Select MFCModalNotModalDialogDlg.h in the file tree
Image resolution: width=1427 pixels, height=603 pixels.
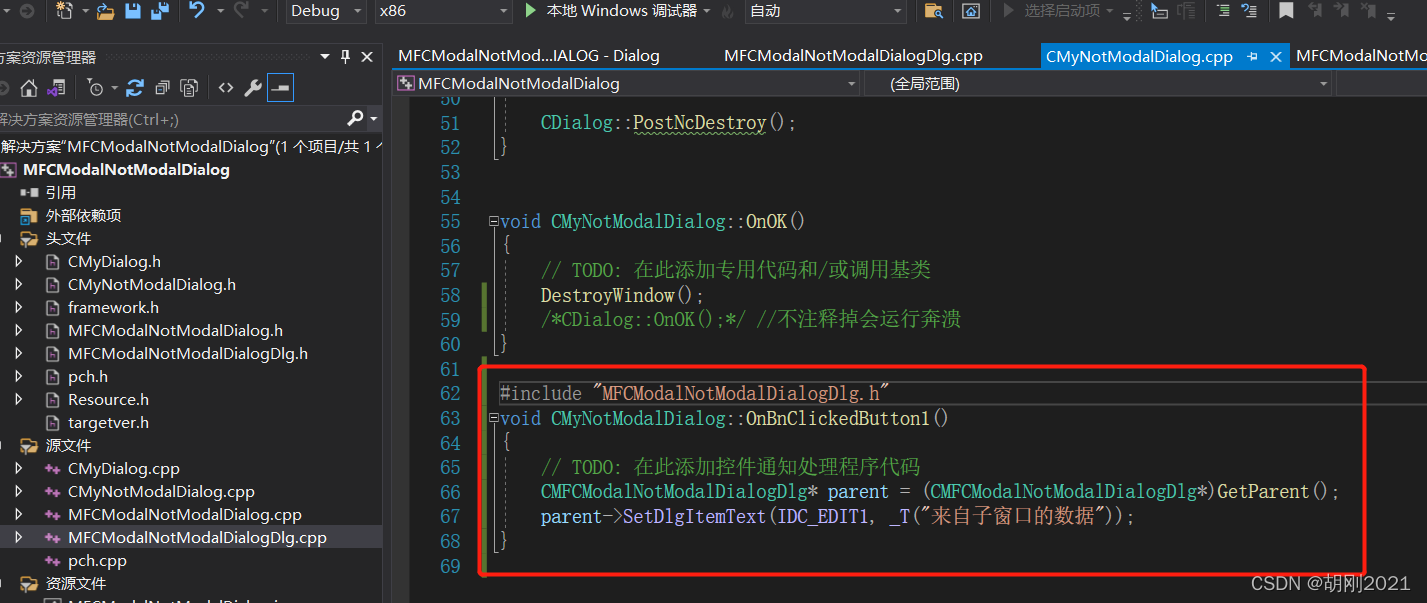188,353
